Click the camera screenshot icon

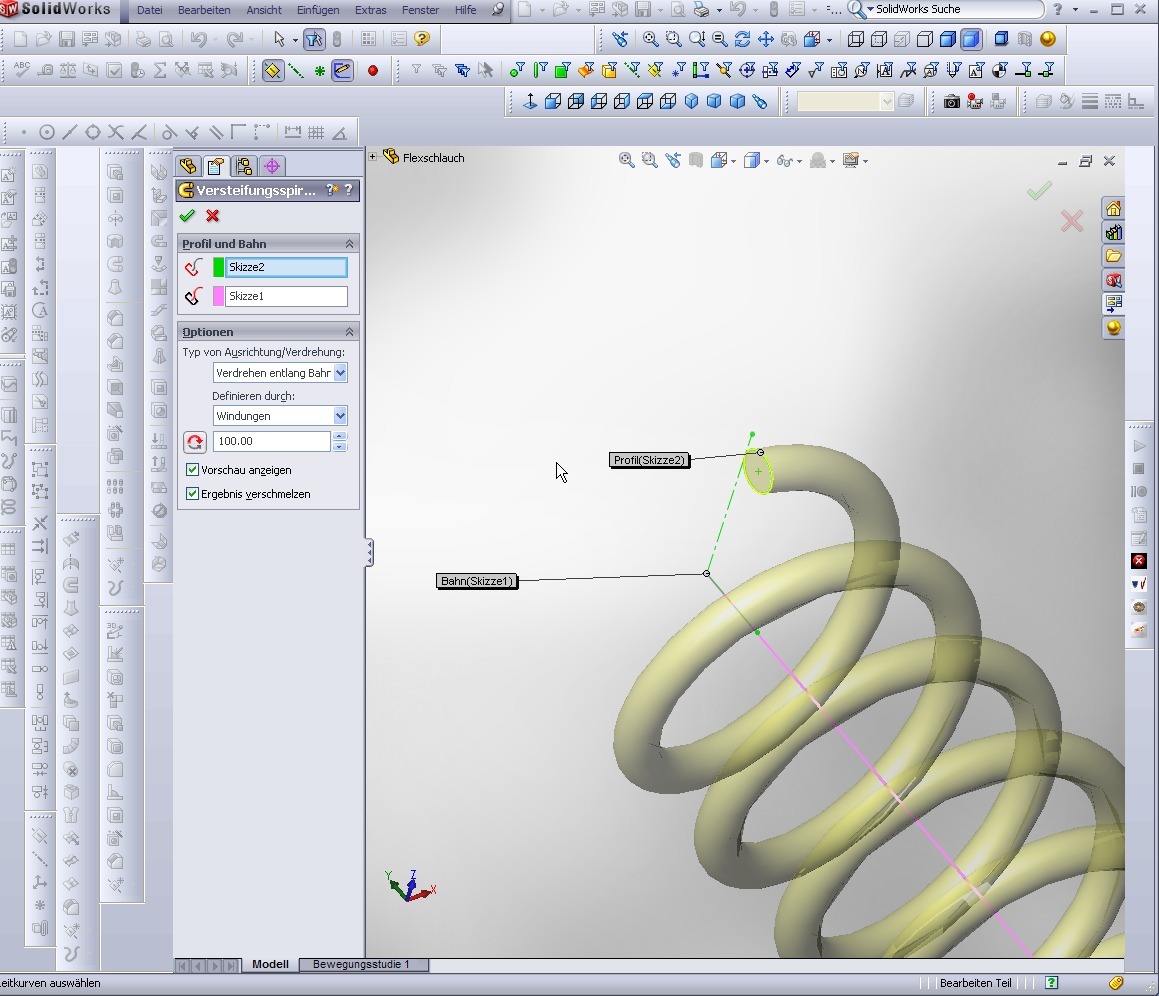pos(952,101)
